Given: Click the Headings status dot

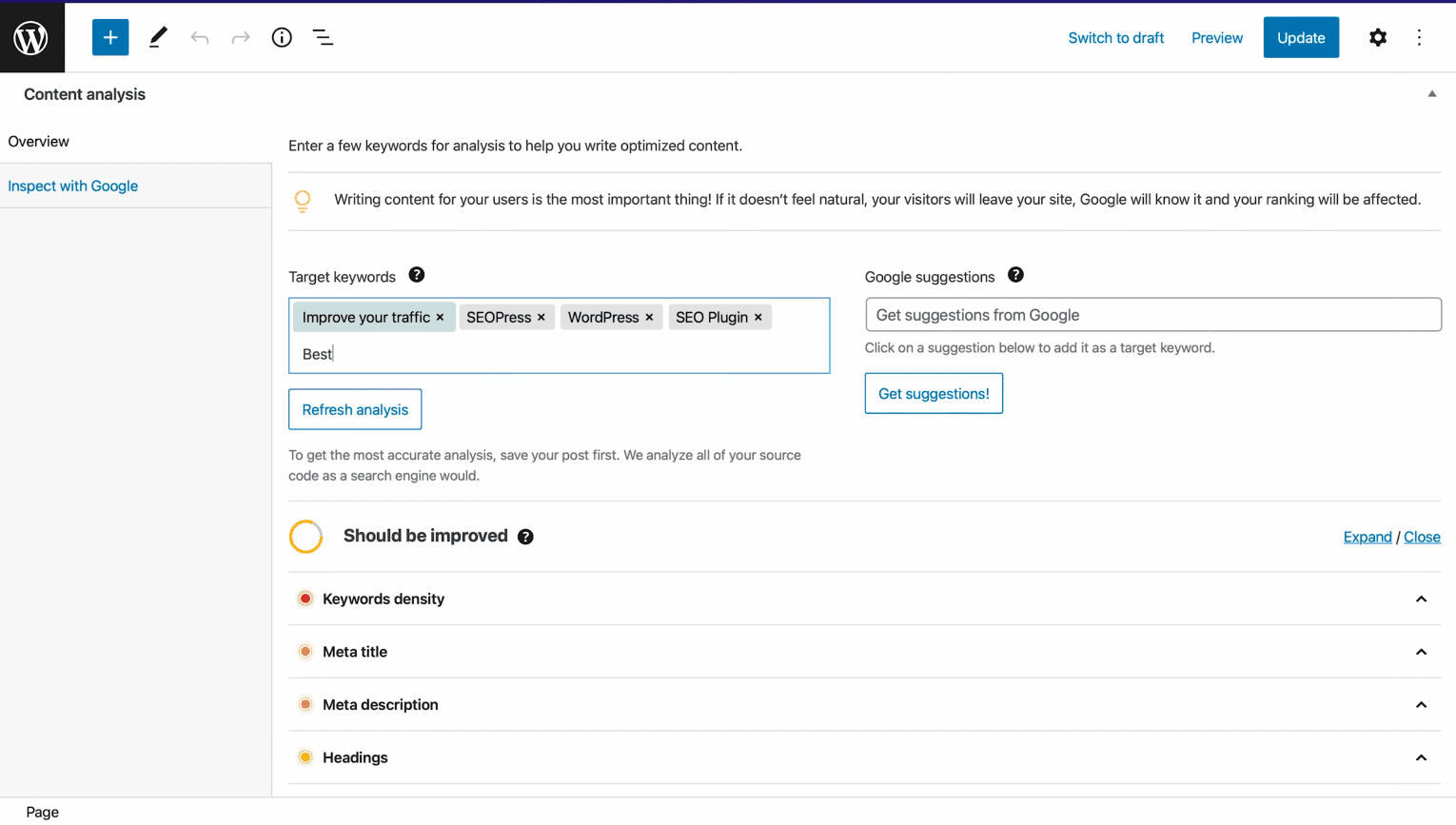Looking at the screenshot, I should point(305,757).
